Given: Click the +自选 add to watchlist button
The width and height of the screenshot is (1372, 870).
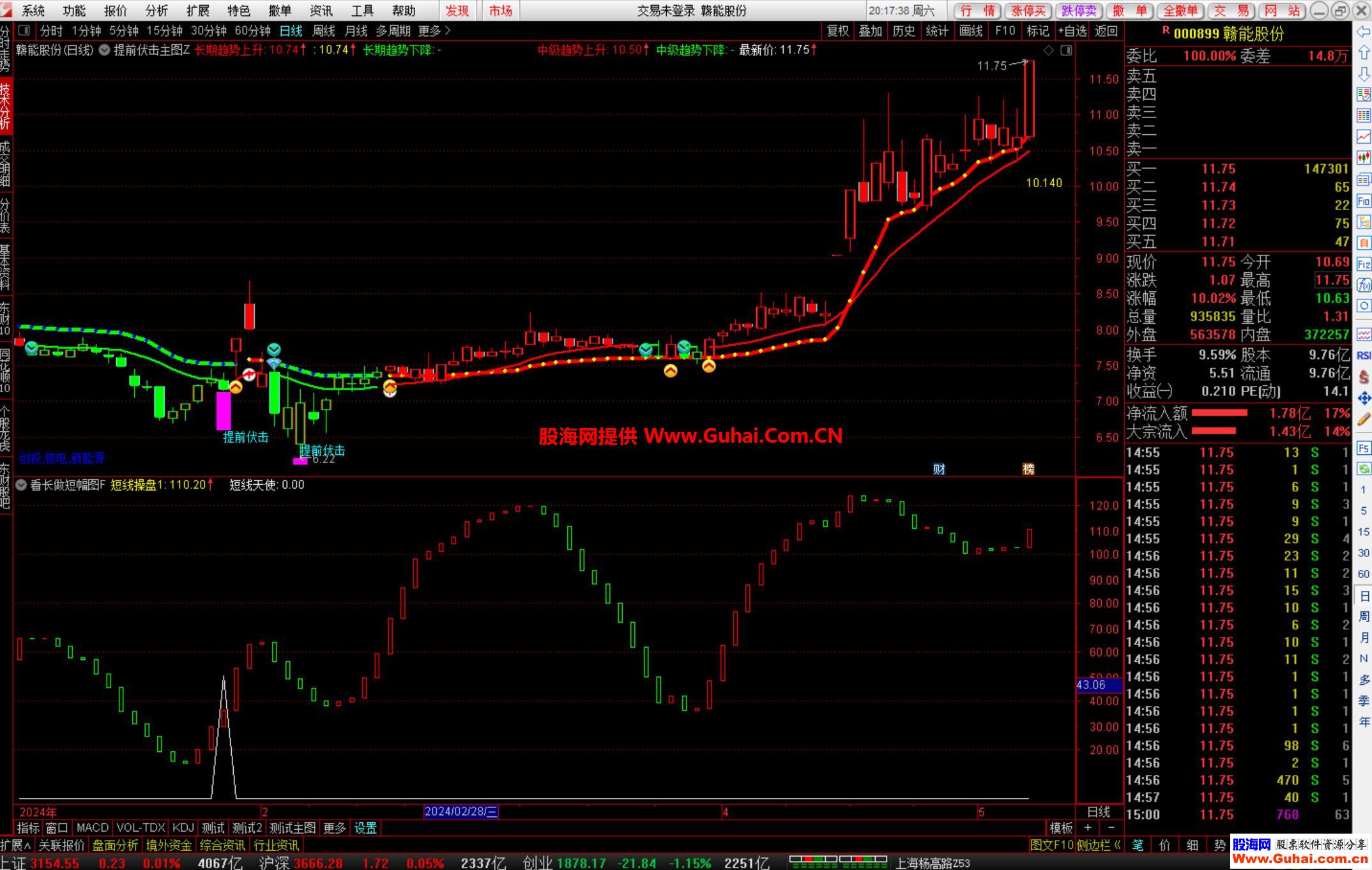Looking at the screenshot, I should pos(1072,31).
